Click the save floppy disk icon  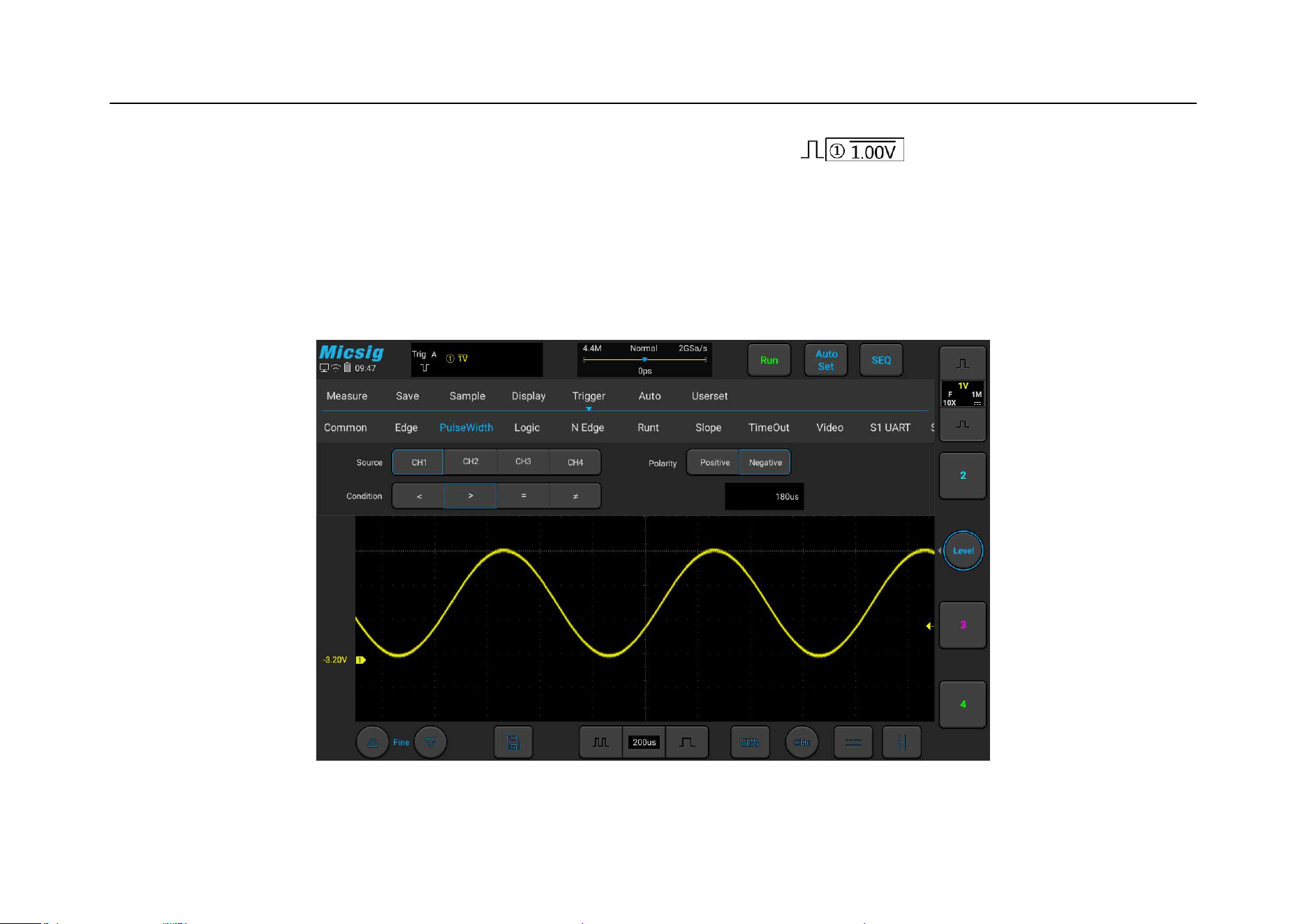(x=513, y=743)
